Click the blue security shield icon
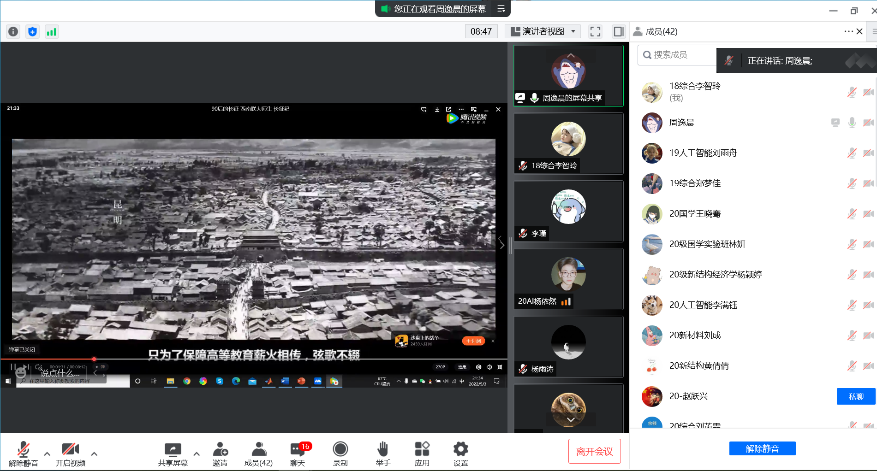This screenshot has height=471, width=877. (32, 32)
